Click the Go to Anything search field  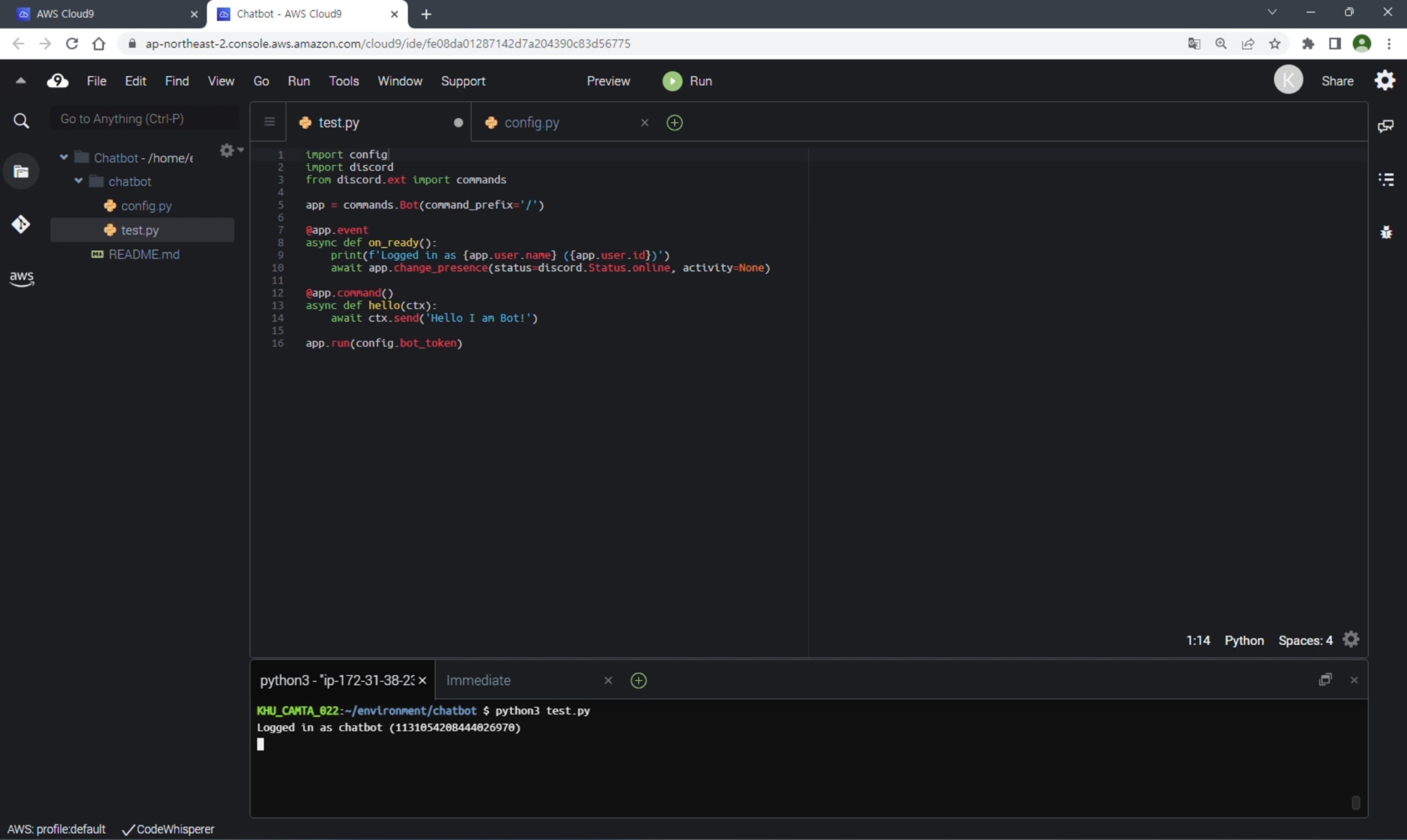pyautogui.click(x=145, y=118)
